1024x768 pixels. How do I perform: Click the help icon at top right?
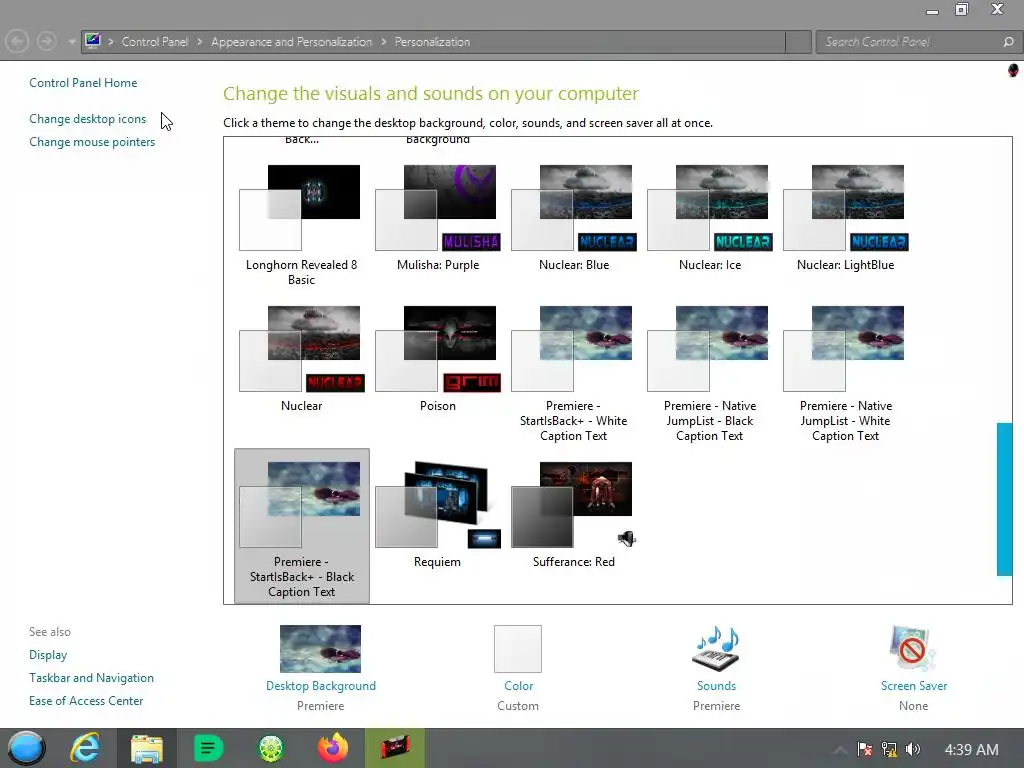(1013, 70)
